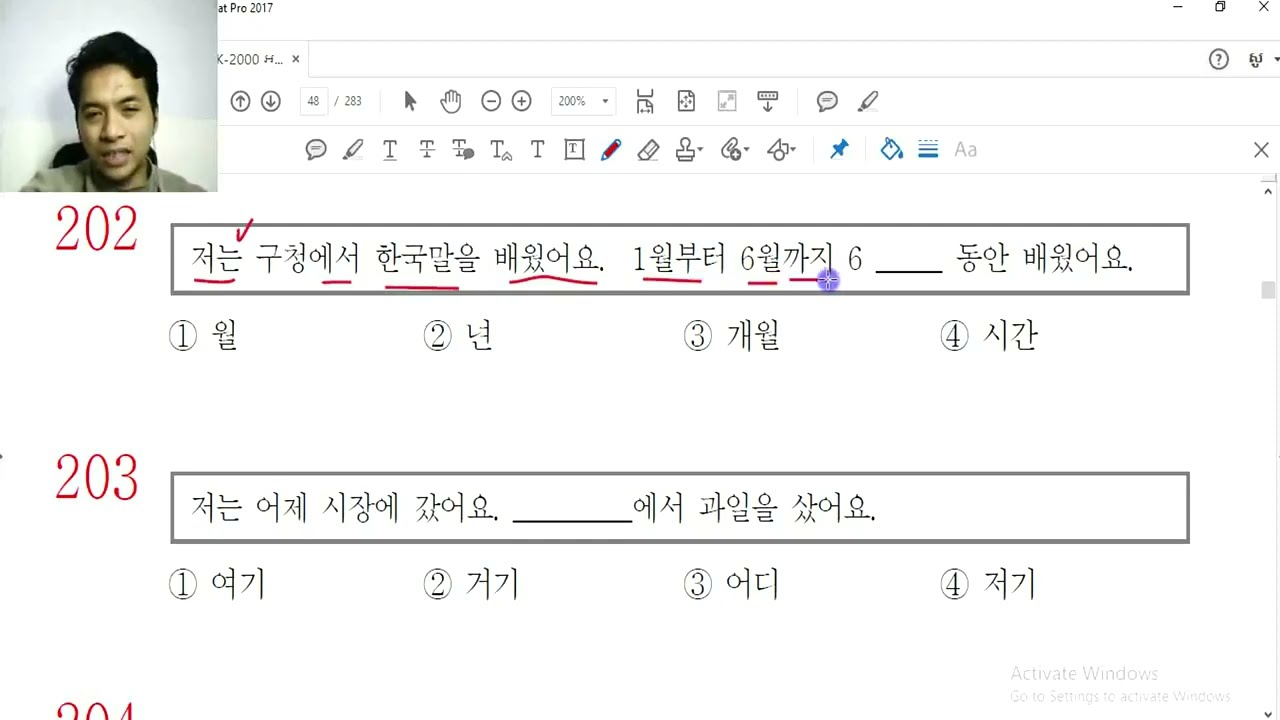This screenshot has height=720, width=1280.
Task: Select the Add Text Box tool
Action: point(574,150)
